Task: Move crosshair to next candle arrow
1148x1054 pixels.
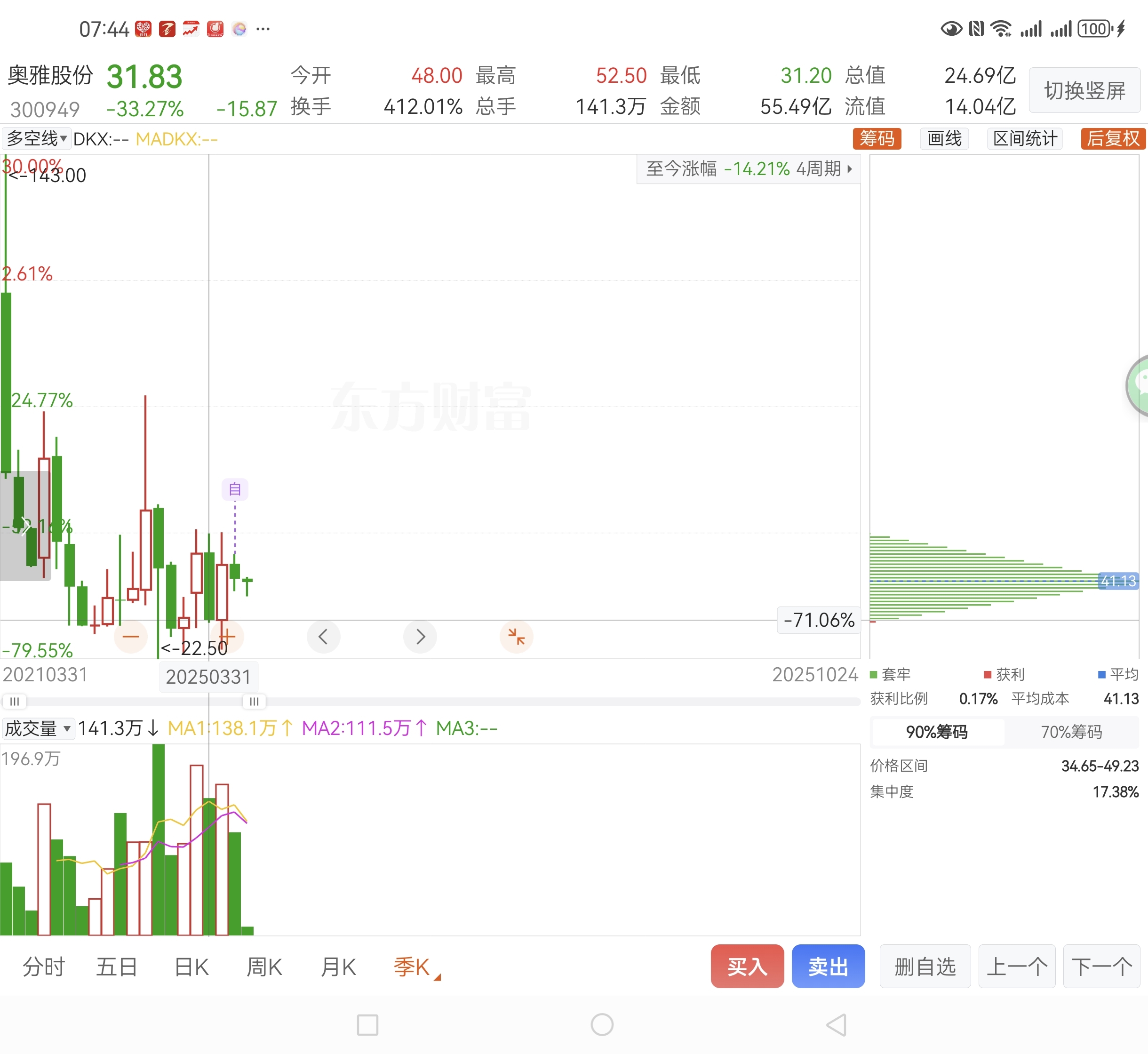Action: [x=420, y=637]
